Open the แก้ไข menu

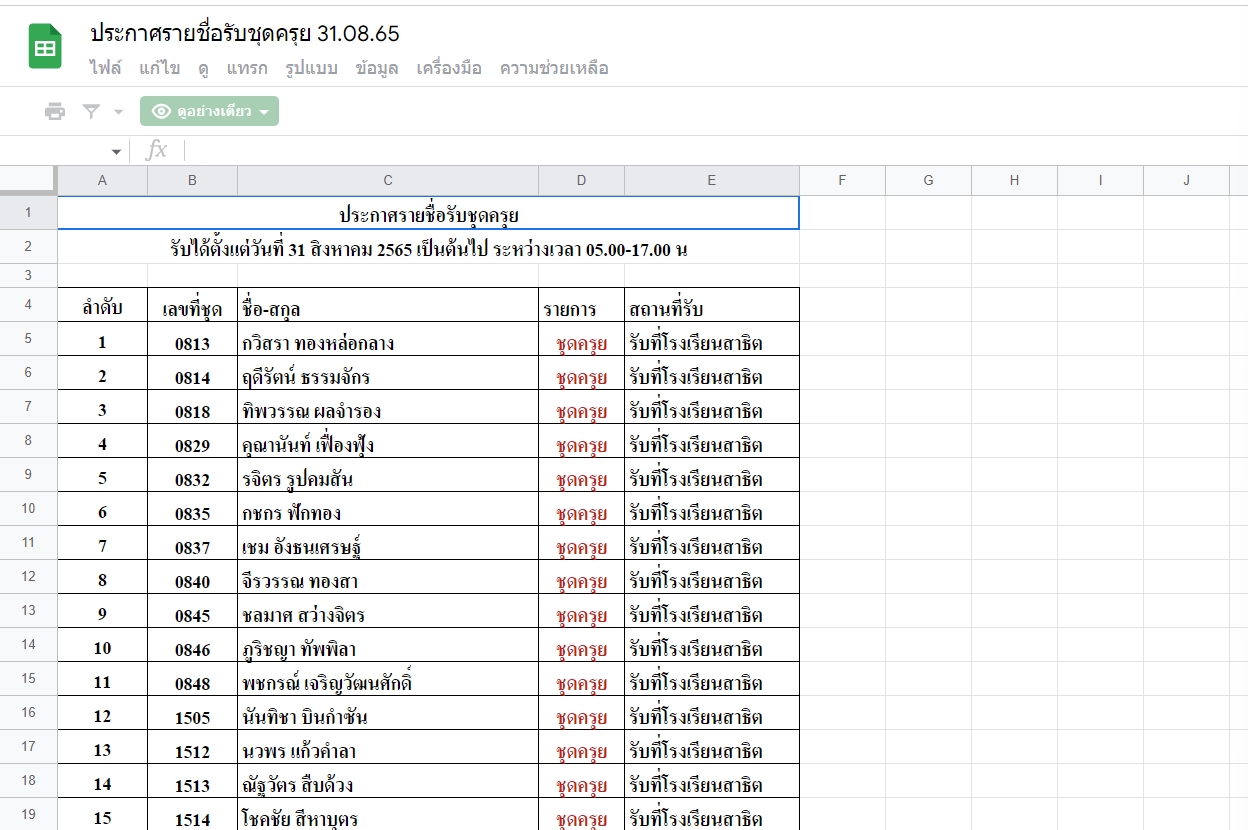click(159, 69)
